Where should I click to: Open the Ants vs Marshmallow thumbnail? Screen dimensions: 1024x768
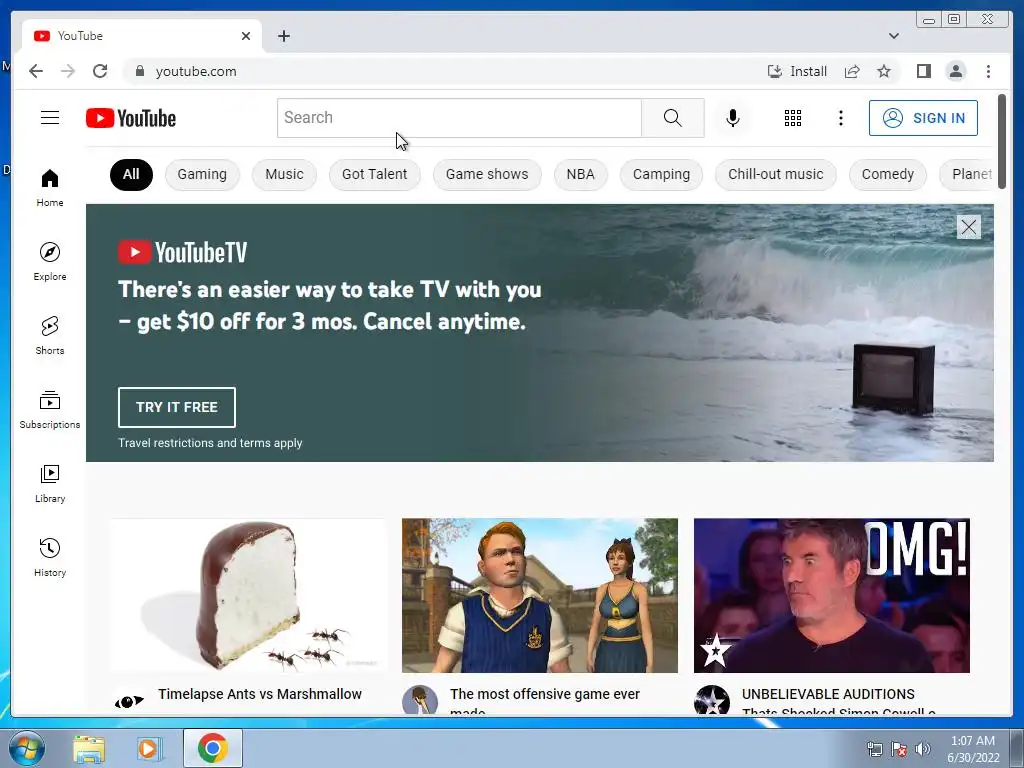[x=248, y=596]
